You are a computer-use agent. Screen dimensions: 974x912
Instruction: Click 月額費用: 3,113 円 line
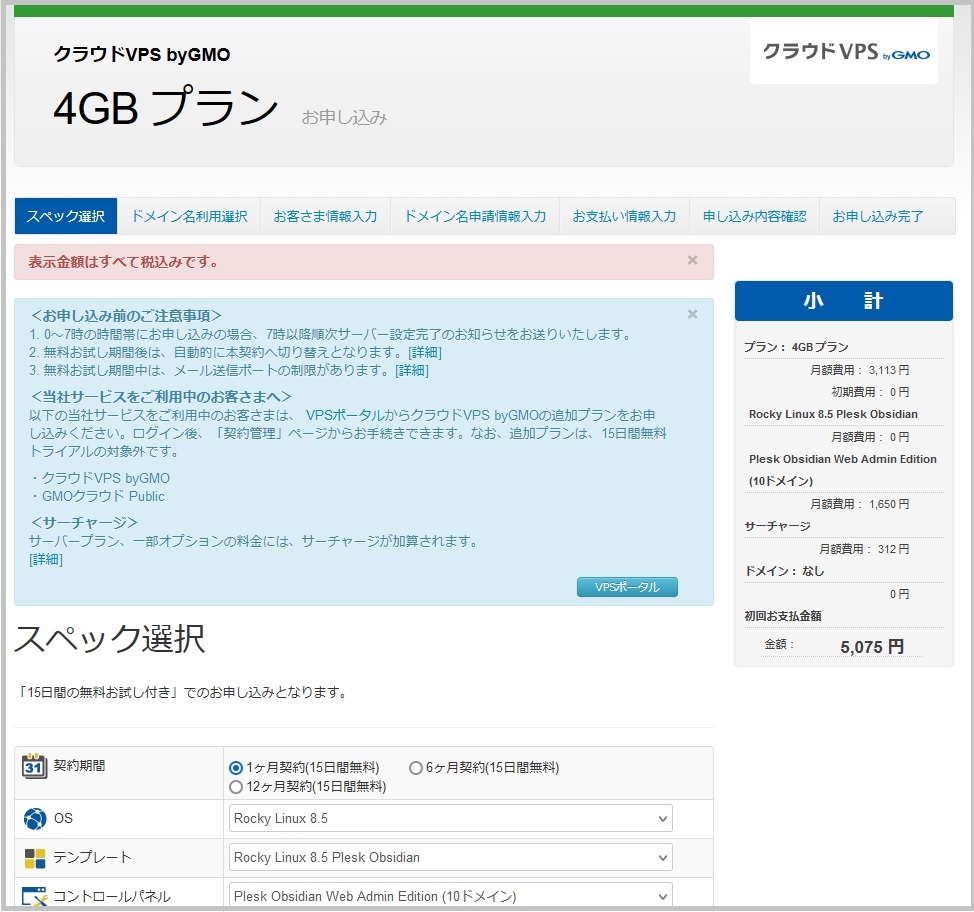click(859, 370)
